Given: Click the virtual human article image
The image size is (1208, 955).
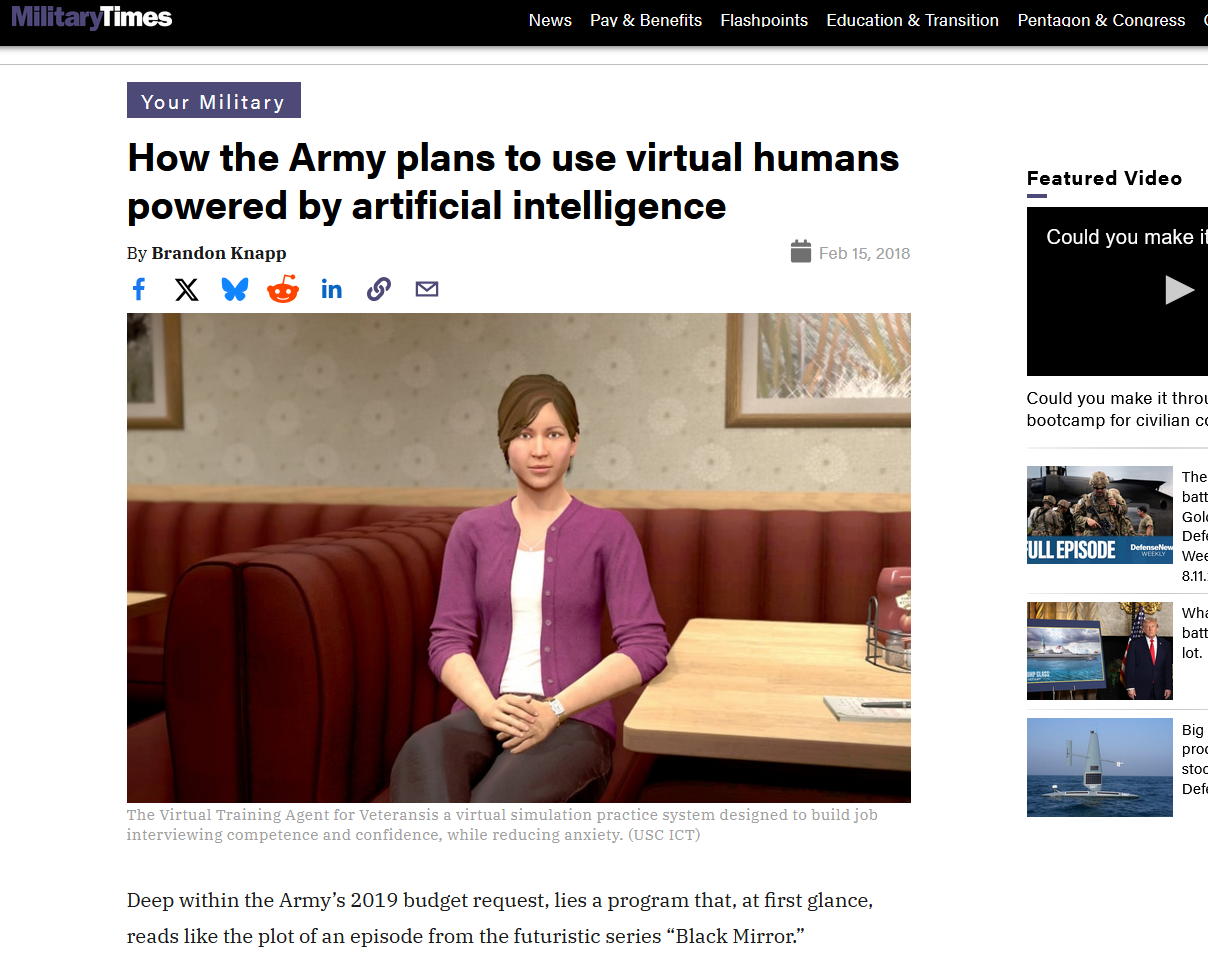Looking at the screenshot, I should coord(518,557).
